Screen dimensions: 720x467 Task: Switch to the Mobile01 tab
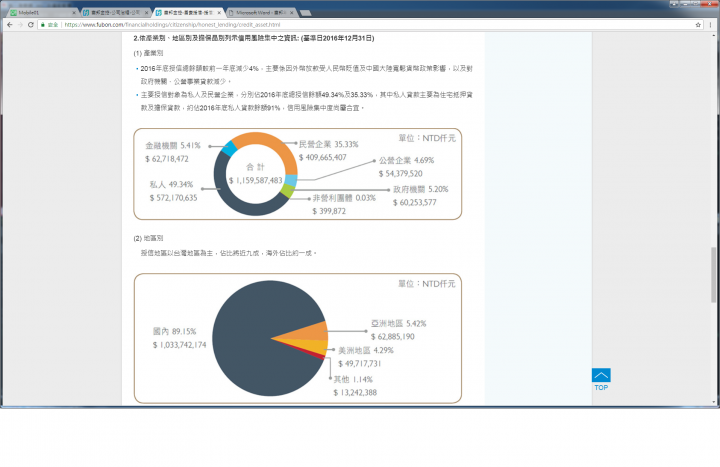point(42,13)
